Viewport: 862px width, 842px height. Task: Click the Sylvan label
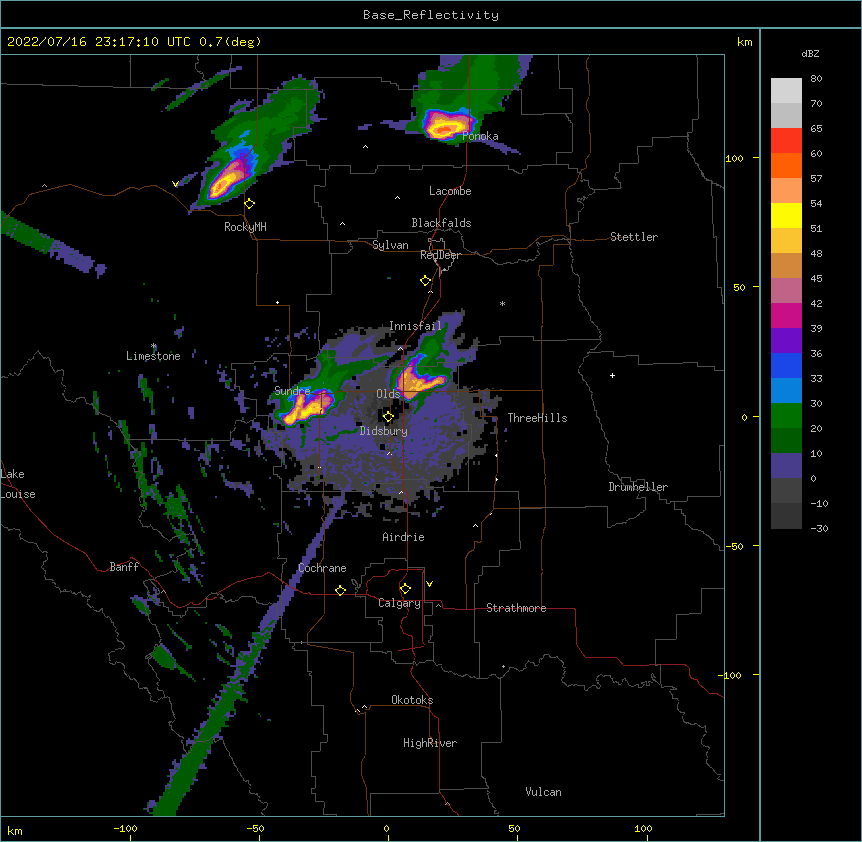pyautogui.click(x=390, y=245)
